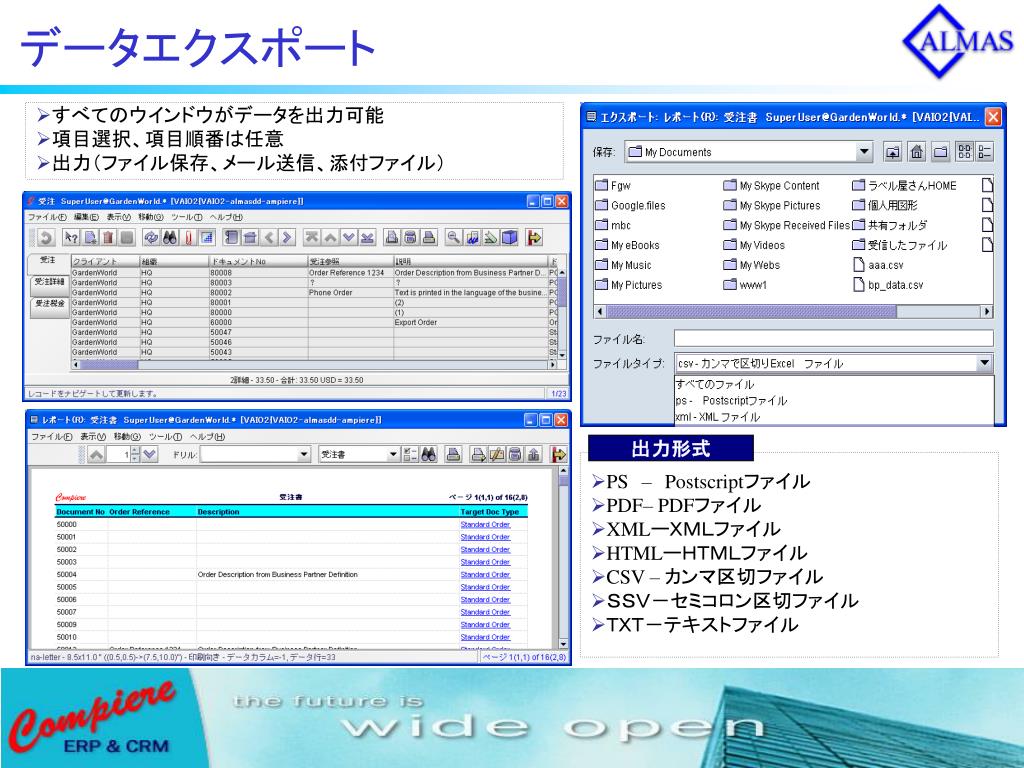This screenshot has height=768, width=1024.
Task: Click the Archive icon in 受注 toolbar
Action: point(410,238)
